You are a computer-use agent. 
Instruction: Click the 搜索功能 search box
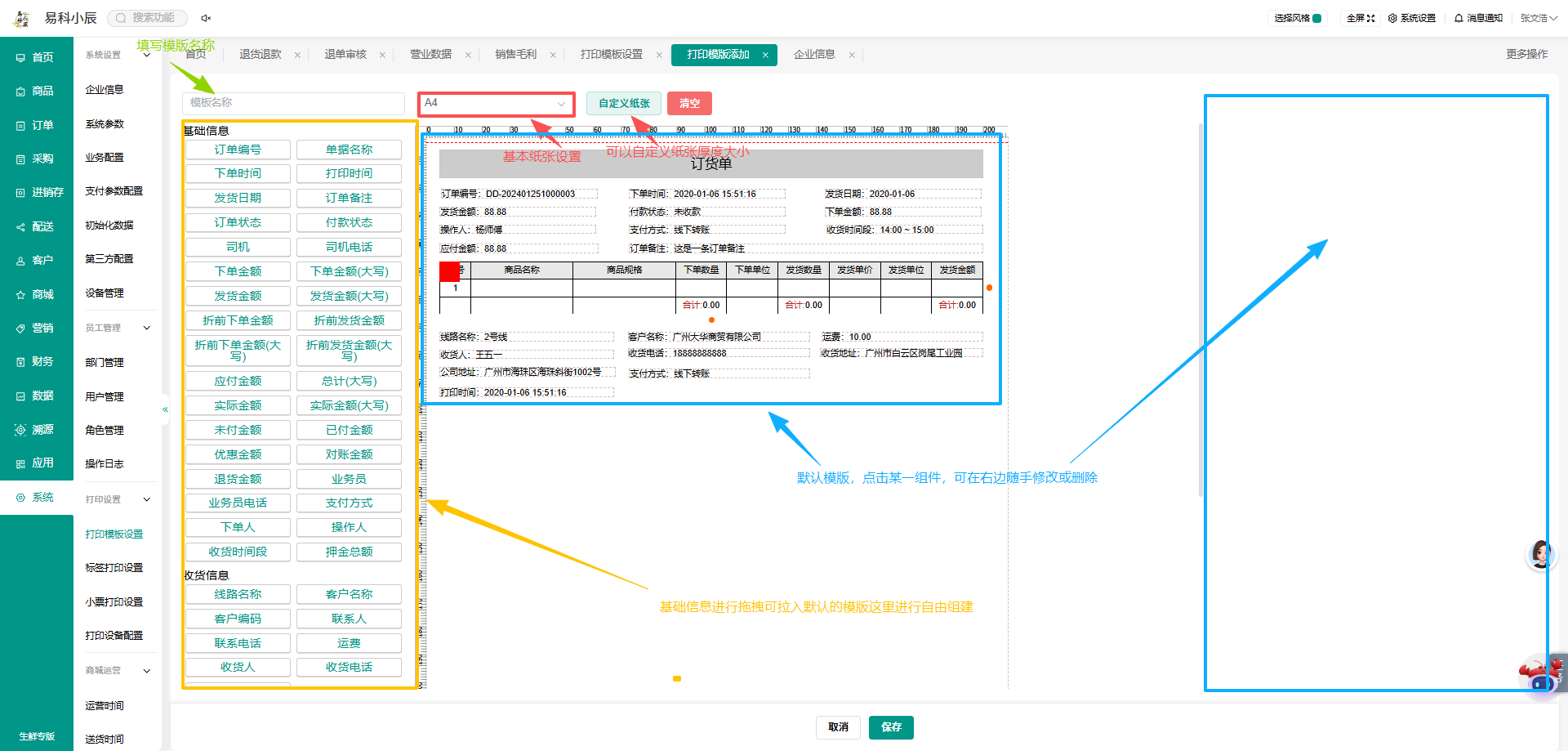148,18
